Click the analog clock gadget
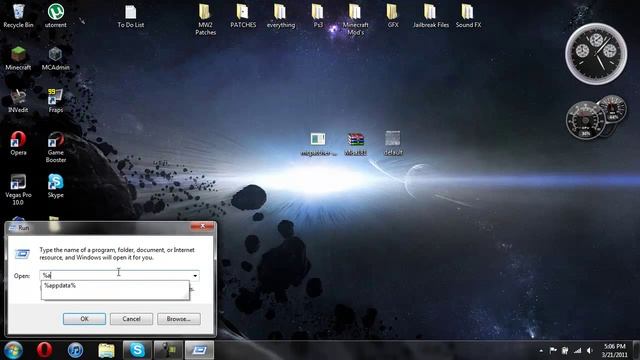 point(596,54)
